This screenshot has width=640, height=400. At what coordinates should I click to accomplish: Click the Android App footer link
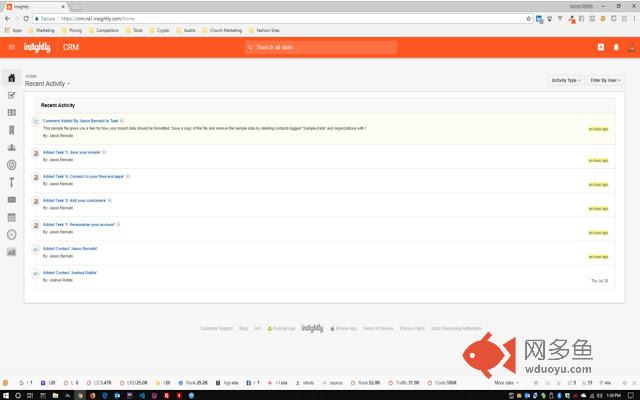281,329
